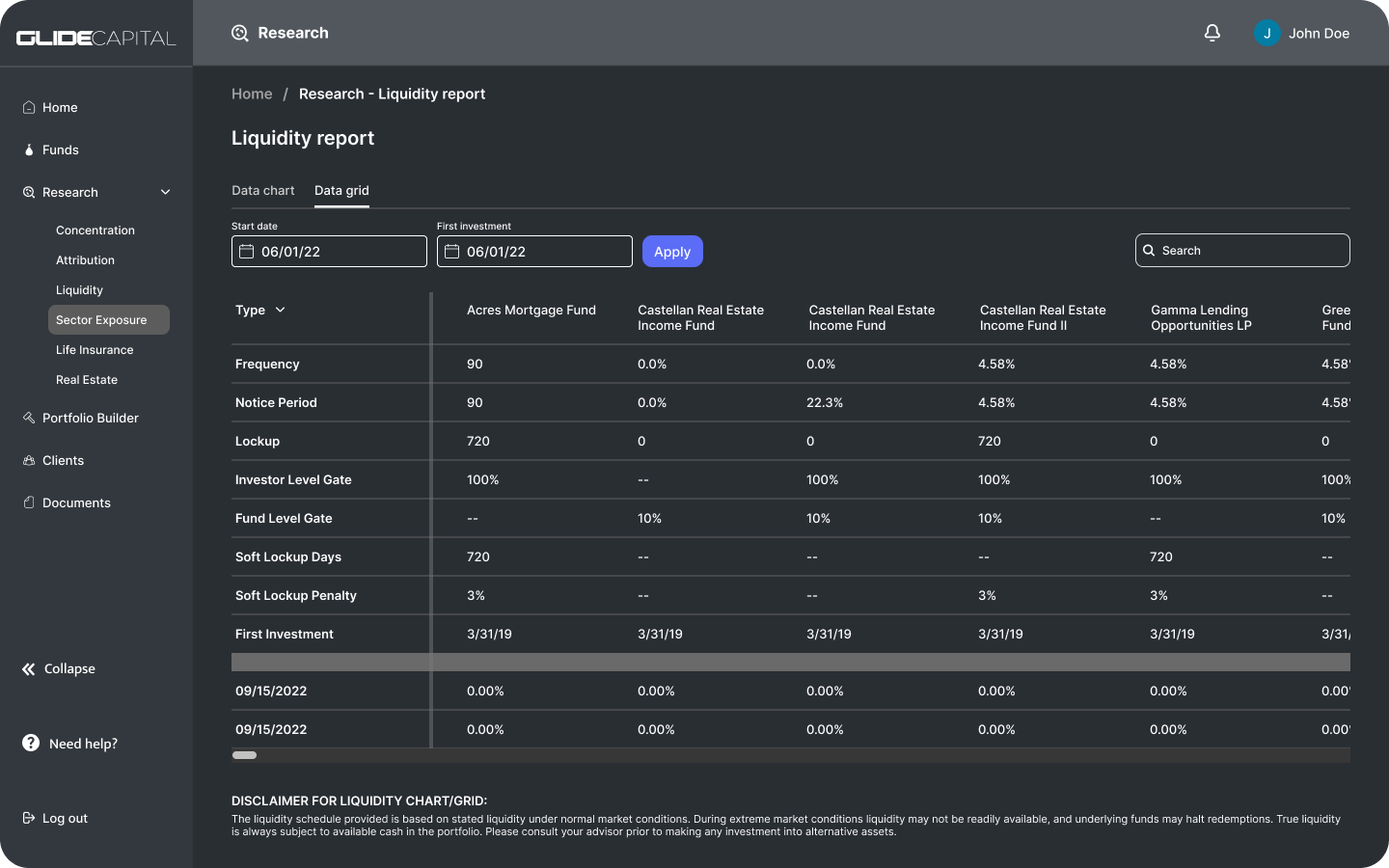
Task: Click the Documents file icon
Action: 29,502
